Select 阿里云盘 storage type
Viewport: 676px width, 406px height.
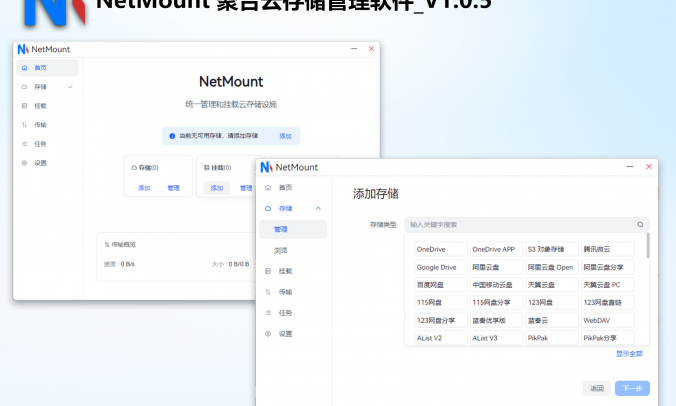pos(496,267)
